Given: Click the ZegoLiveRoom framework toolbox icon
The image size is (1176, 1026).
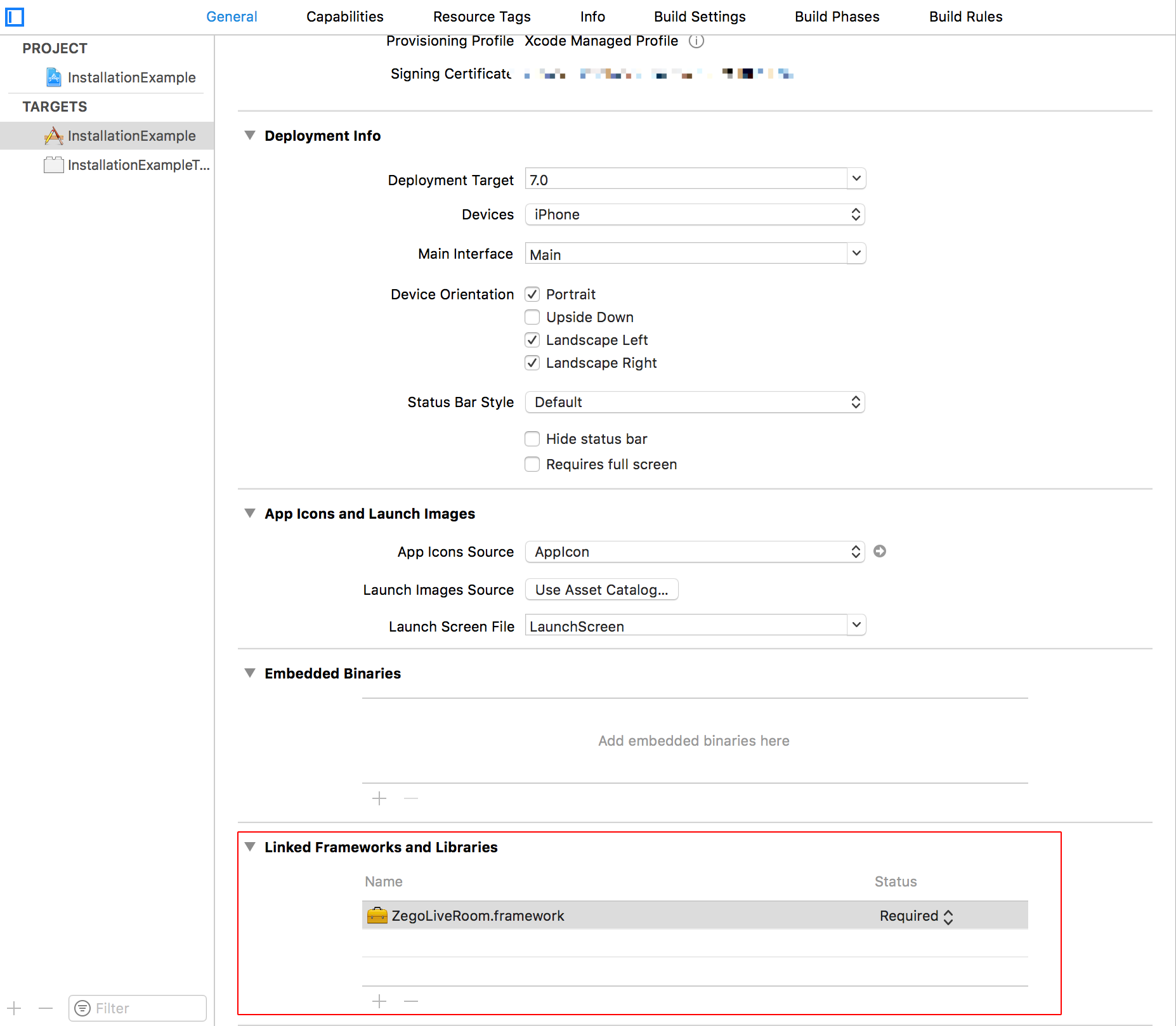Looking at the screenshot, I should [x=377, y=915].
